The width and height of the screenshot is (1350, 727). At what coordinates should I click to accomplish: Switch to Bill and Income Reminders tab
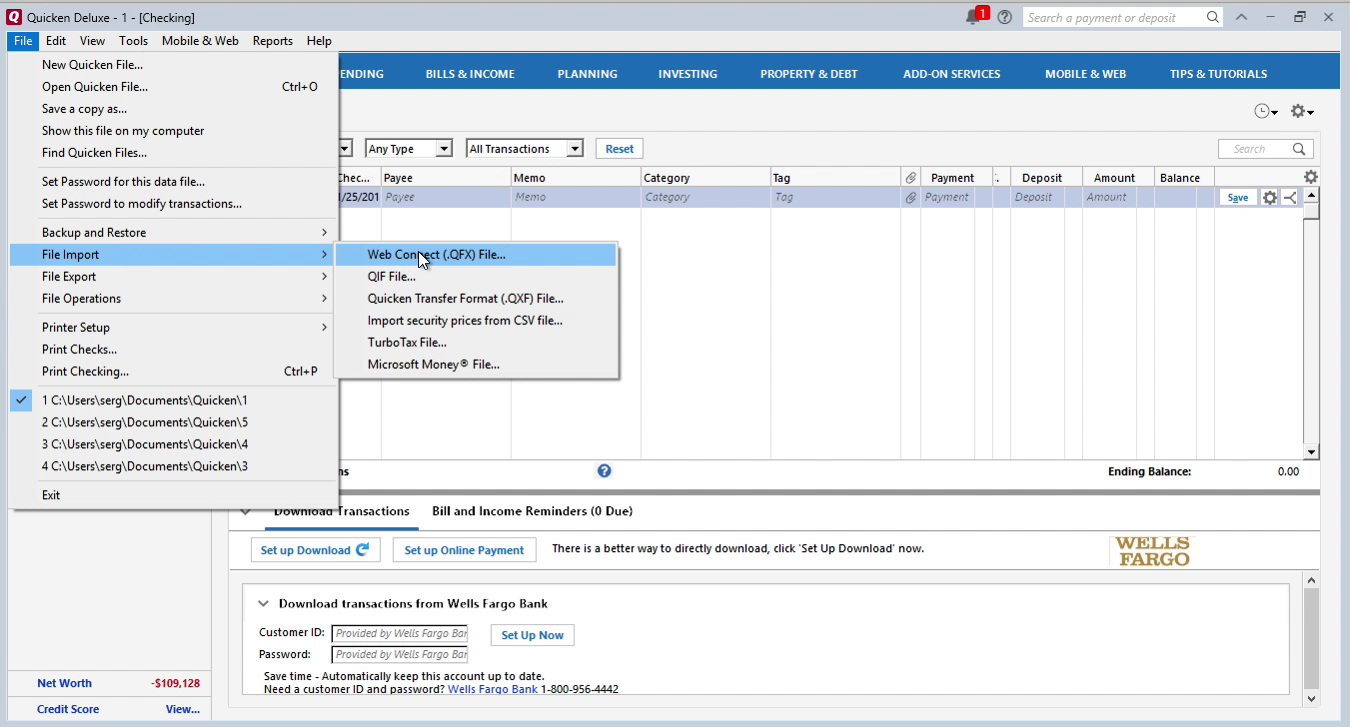click(532, 511)
